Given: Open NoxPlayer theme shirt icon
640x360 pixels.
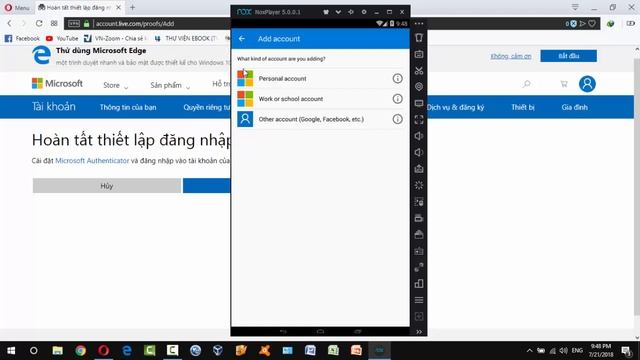Looking at the screenshot, I should [x=326, y=12].
